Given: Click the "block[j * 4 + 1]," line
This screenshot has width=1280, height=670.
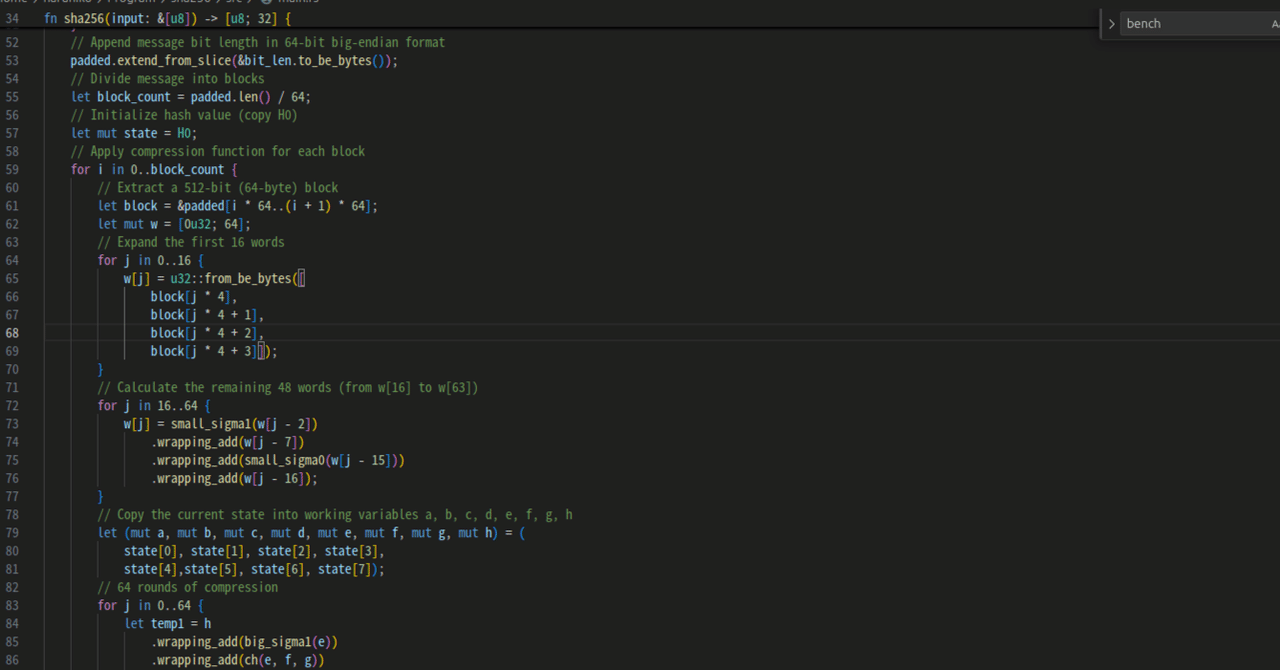Looking at the screenshot, I should [207, 315].
